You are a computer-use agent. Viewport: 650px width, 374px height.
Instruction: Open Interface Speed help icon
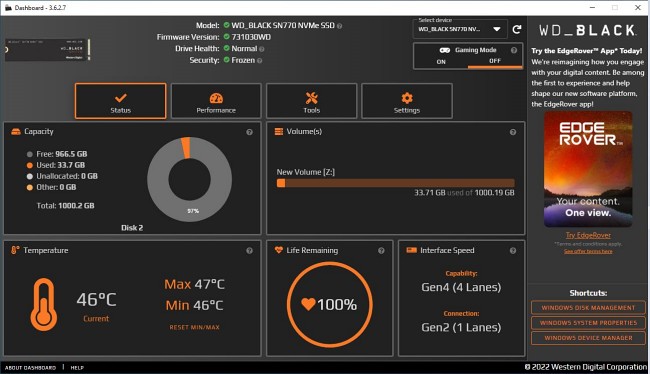click(x=513, y=251)
